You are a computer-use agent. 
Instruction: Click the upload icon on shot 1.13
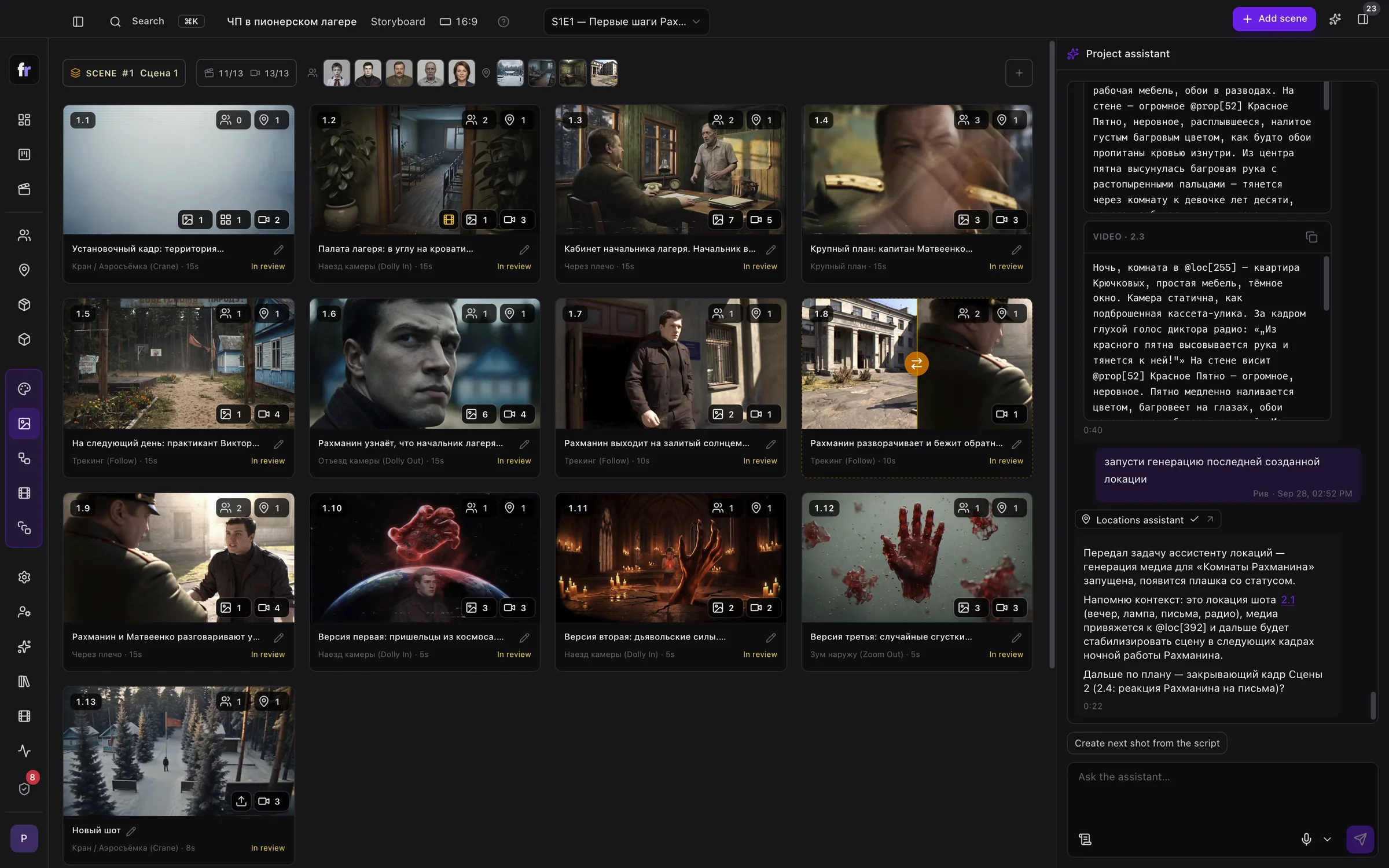[241, 801]
